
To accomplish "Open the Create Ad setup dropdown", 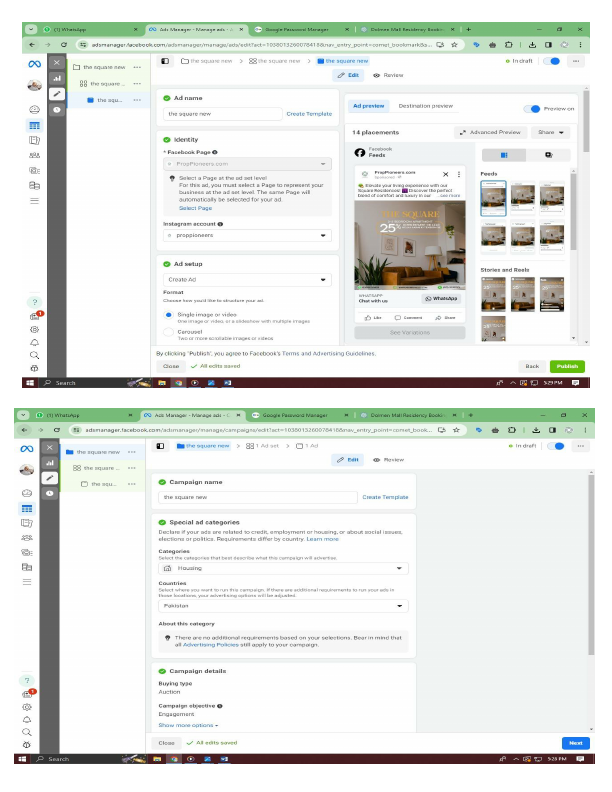I will pyautogui.click(x=247, y=280).
